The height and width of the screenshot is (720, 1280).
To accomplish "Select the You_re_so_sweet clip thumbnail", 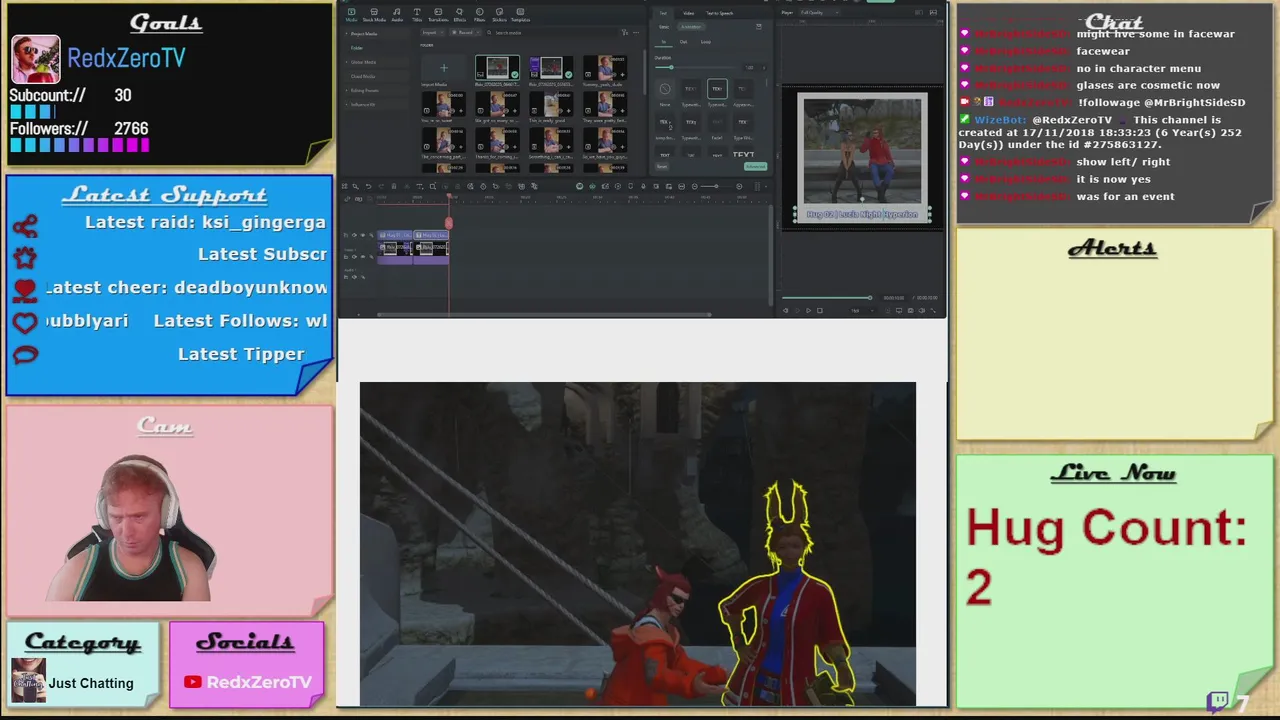I will click(444, 104).
